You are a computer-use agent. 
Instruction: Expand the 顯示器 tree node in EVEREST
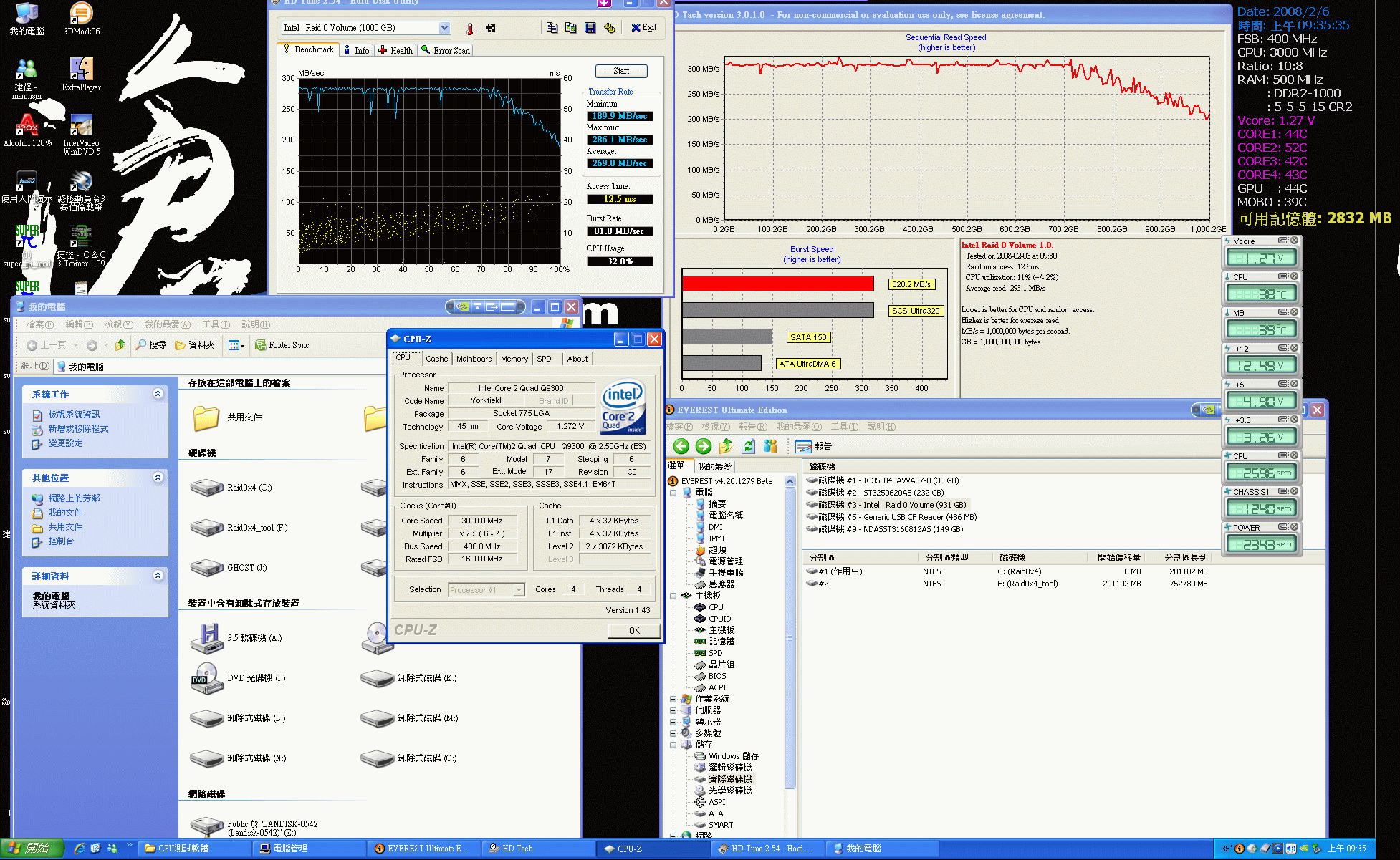673,722
